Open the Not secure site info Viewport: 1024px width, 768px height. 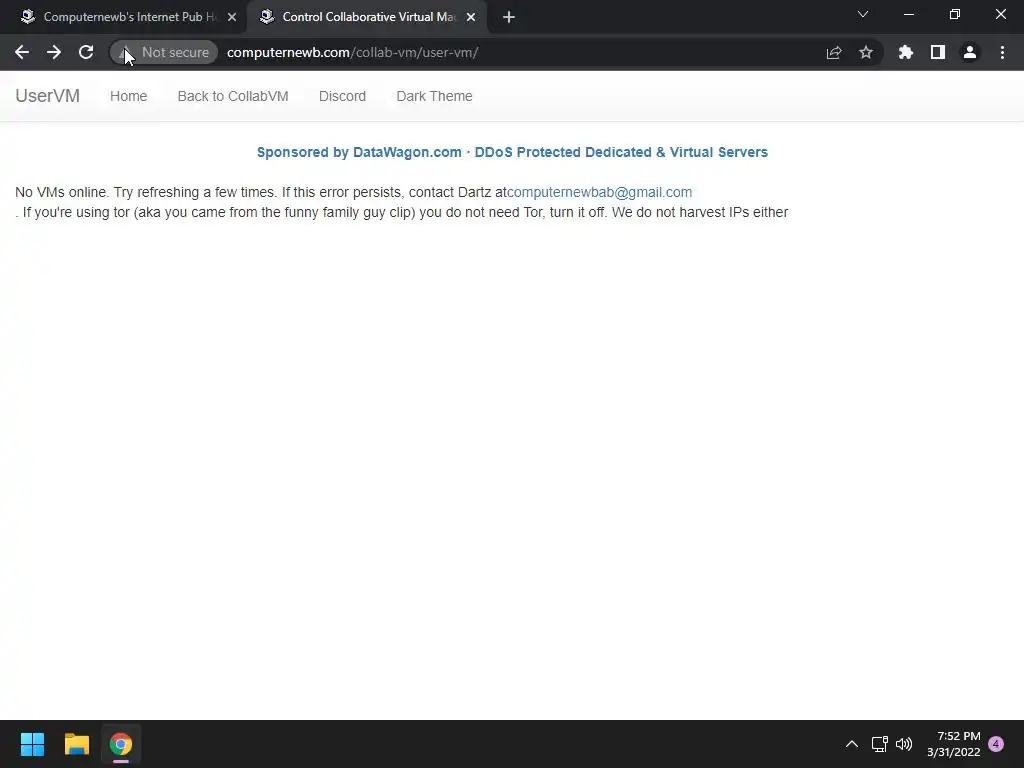coord(164,52)
